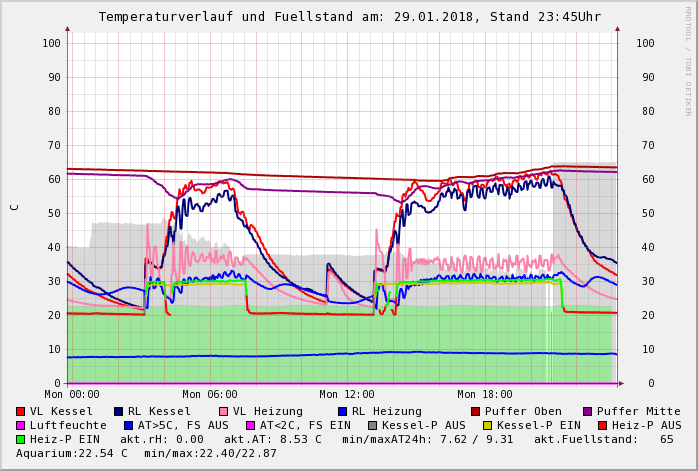Screen dimensions: 698x471
Task: Click the AT<2C, FS EIN swatch
Action: click(251, 425)
